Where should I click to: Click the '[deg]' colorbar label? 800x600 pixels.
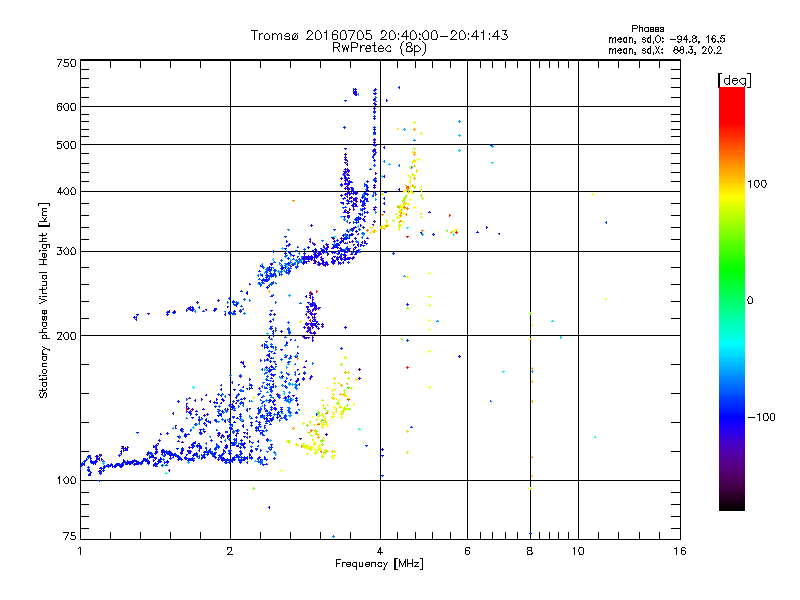coord(734,80)
